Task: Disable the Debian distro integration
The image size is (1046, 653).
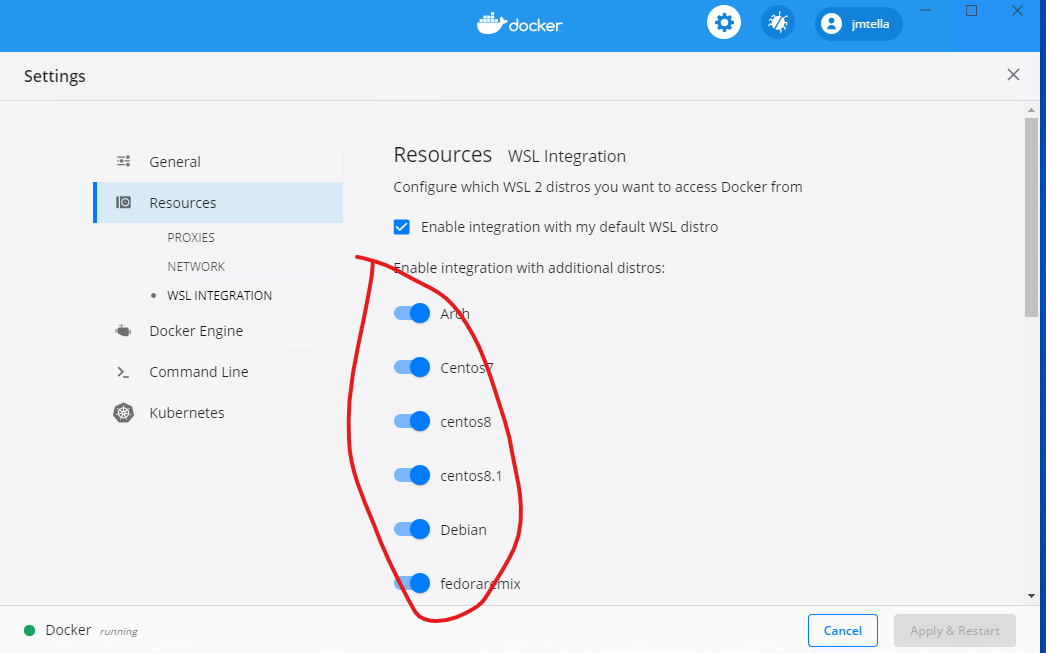Action: pyautogui.click(x=412, y=529)
